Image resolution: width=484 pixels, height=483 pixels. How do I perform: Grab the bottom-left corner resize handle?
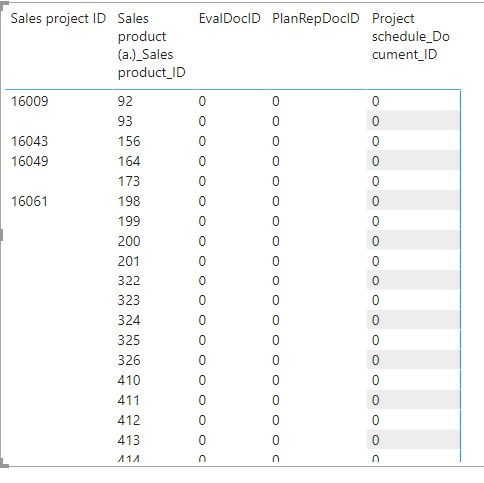4,463
